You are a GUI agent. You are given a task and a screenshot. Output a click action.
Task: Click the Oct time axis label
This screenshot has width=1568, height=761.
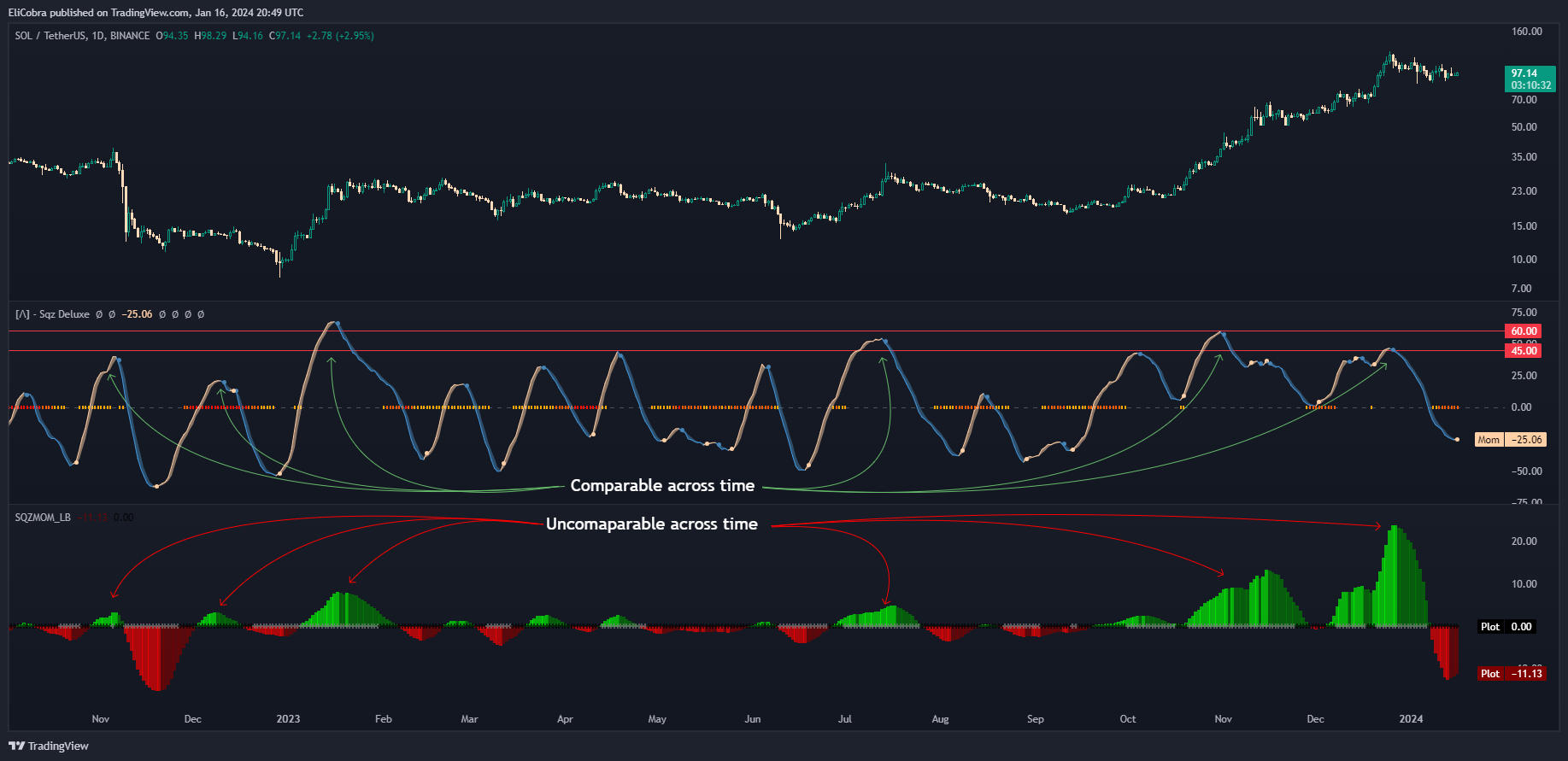tap(1128, 719)
